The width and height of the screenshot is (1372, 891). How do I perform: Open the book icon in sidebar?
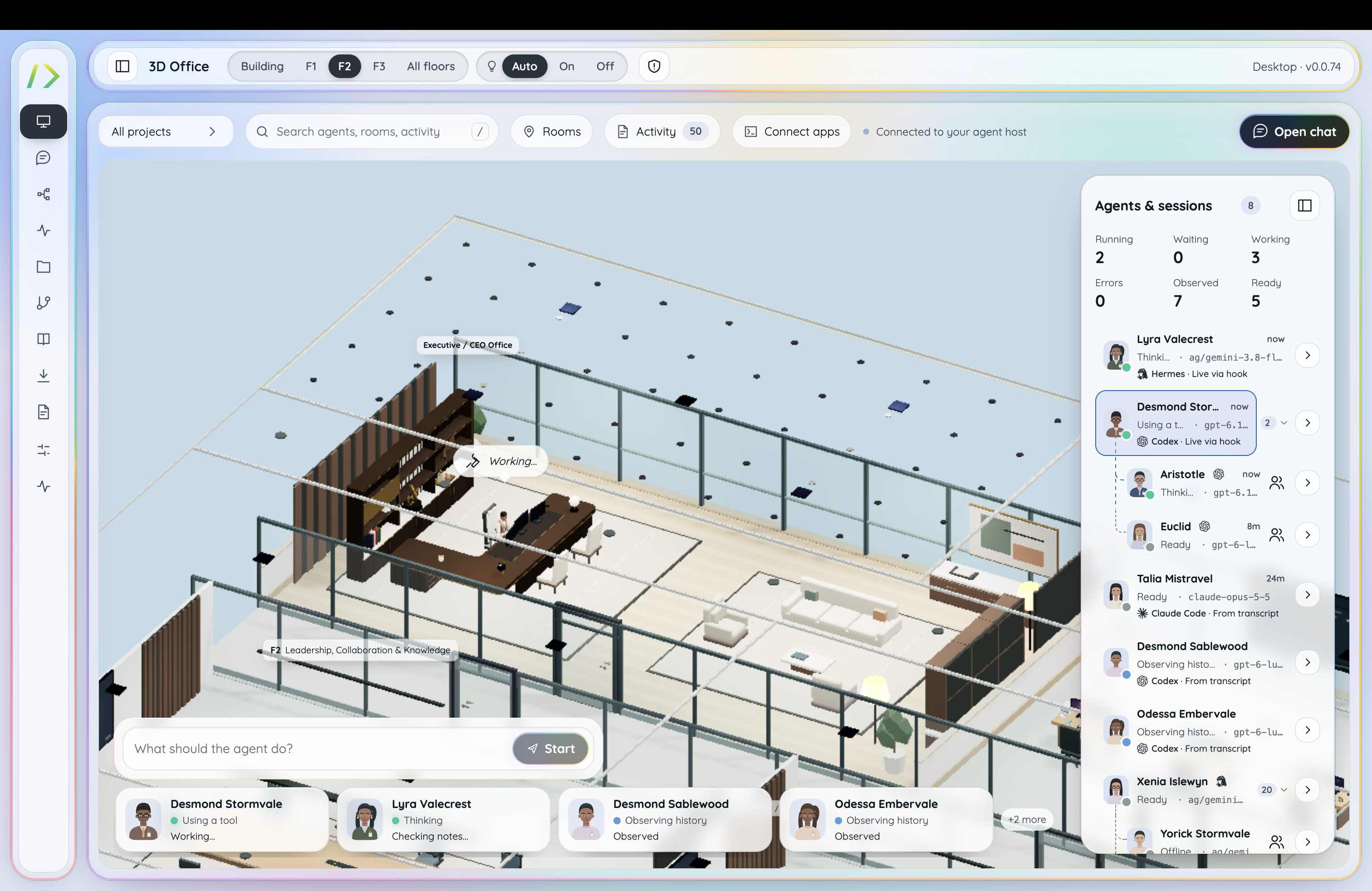pos(43,339)
